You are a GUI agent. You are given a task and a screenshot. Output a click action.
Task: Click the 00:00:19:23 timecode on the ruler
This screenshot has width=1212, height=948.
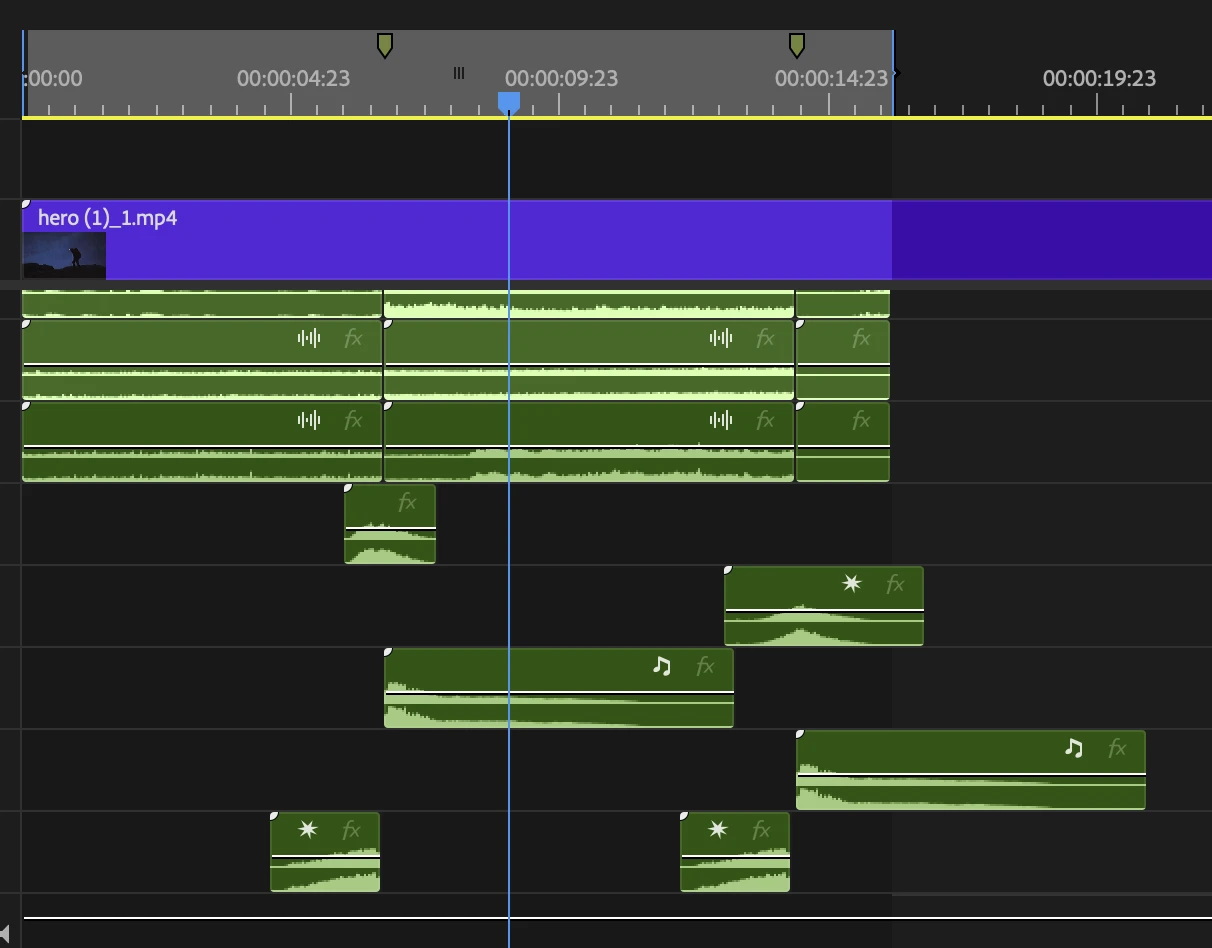coord(1099,78)
